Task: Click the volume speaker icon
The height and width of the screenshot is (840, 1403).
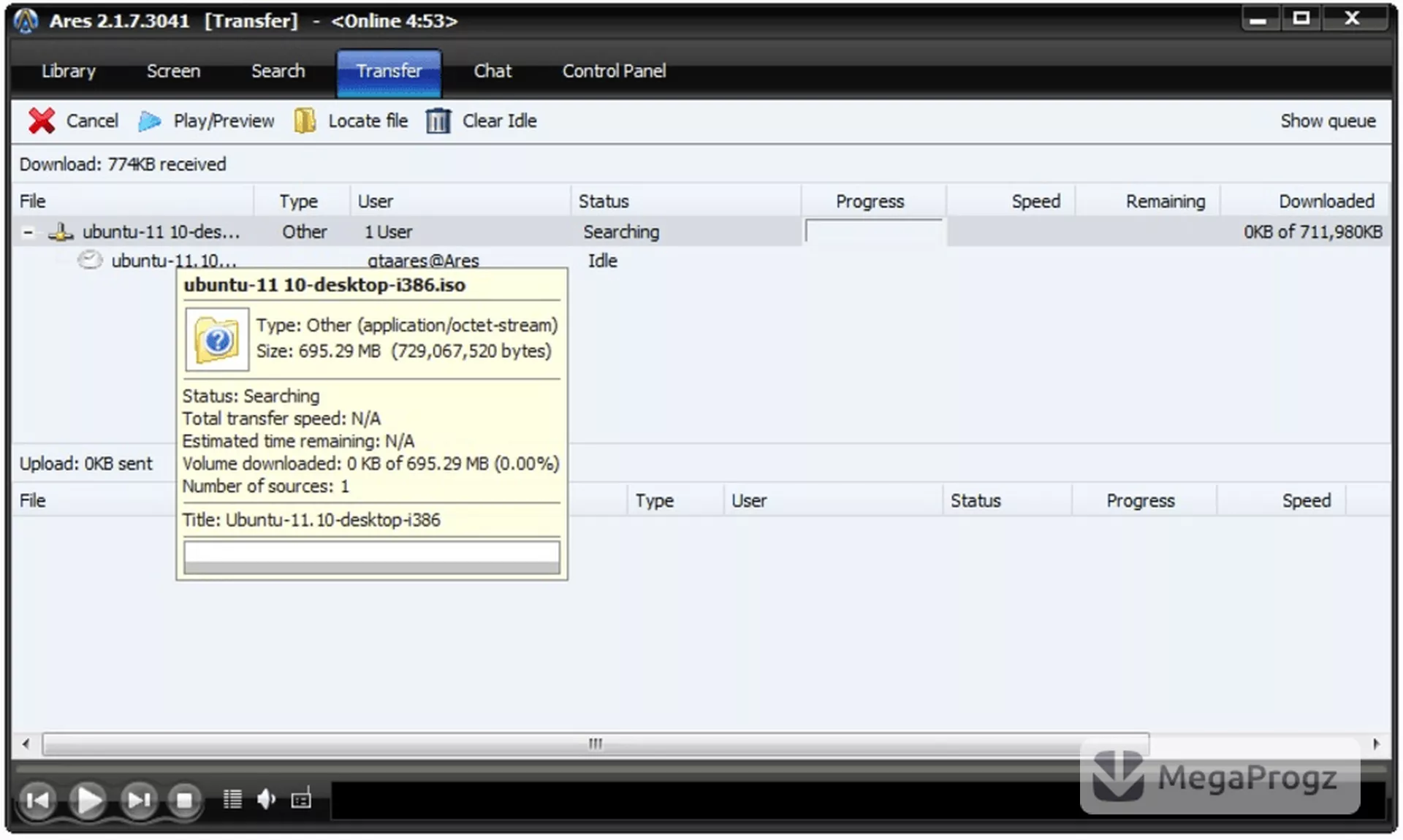Action: click(x=266, y=800)
